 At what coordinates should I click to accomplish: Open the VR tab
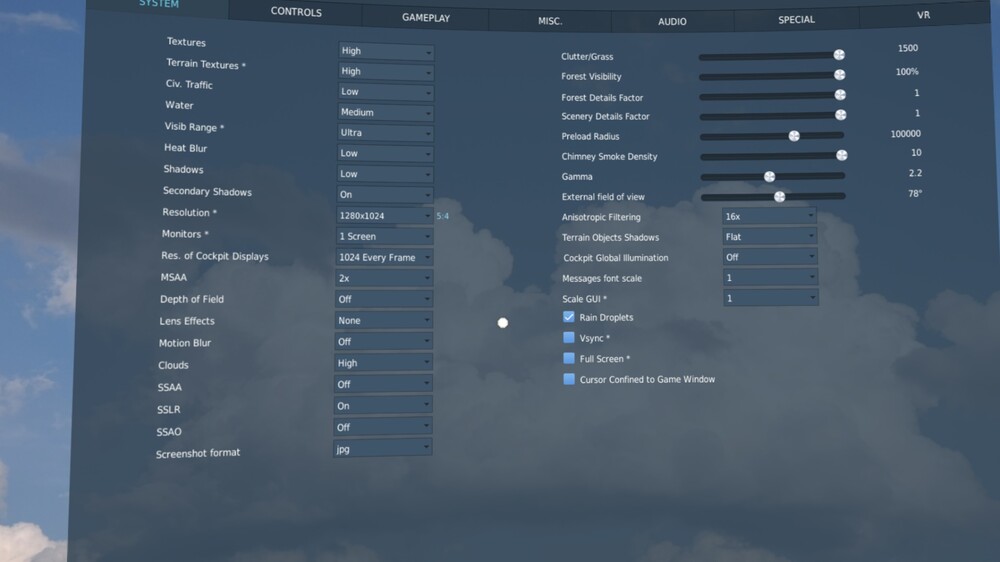tap(923, 15)
